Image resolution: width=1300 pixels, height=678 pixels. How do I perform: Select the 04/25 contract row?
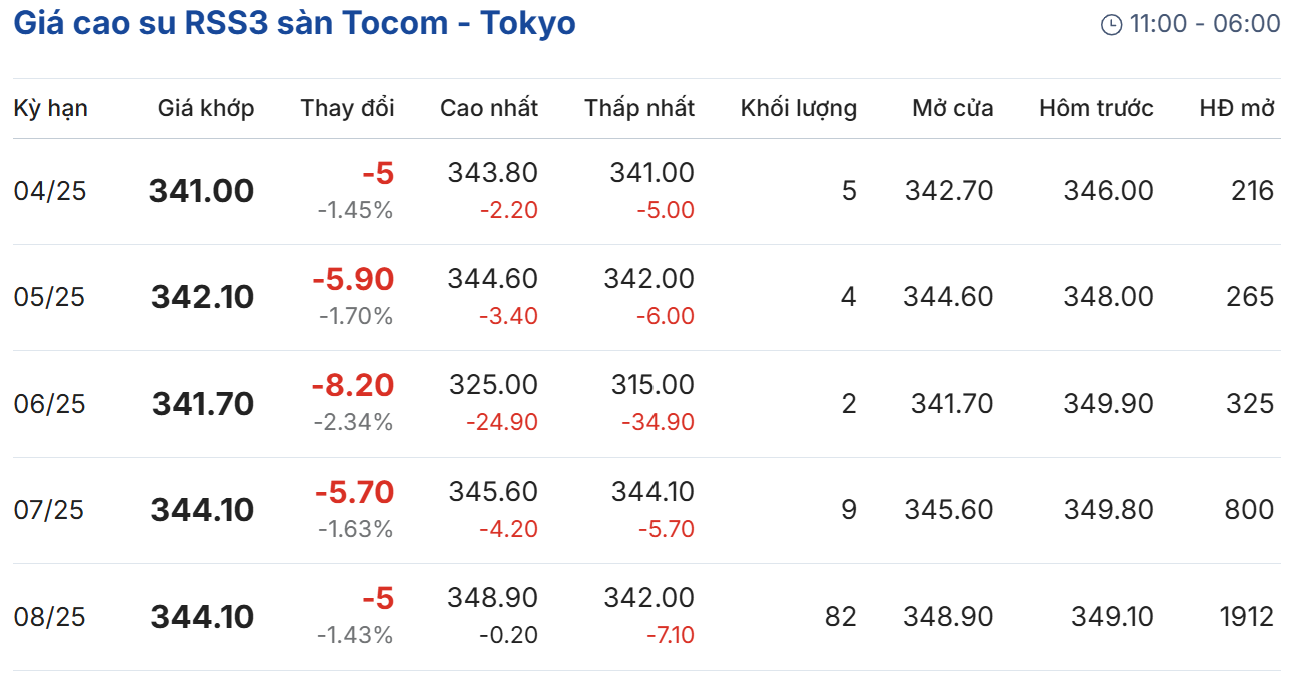(50, 191)
